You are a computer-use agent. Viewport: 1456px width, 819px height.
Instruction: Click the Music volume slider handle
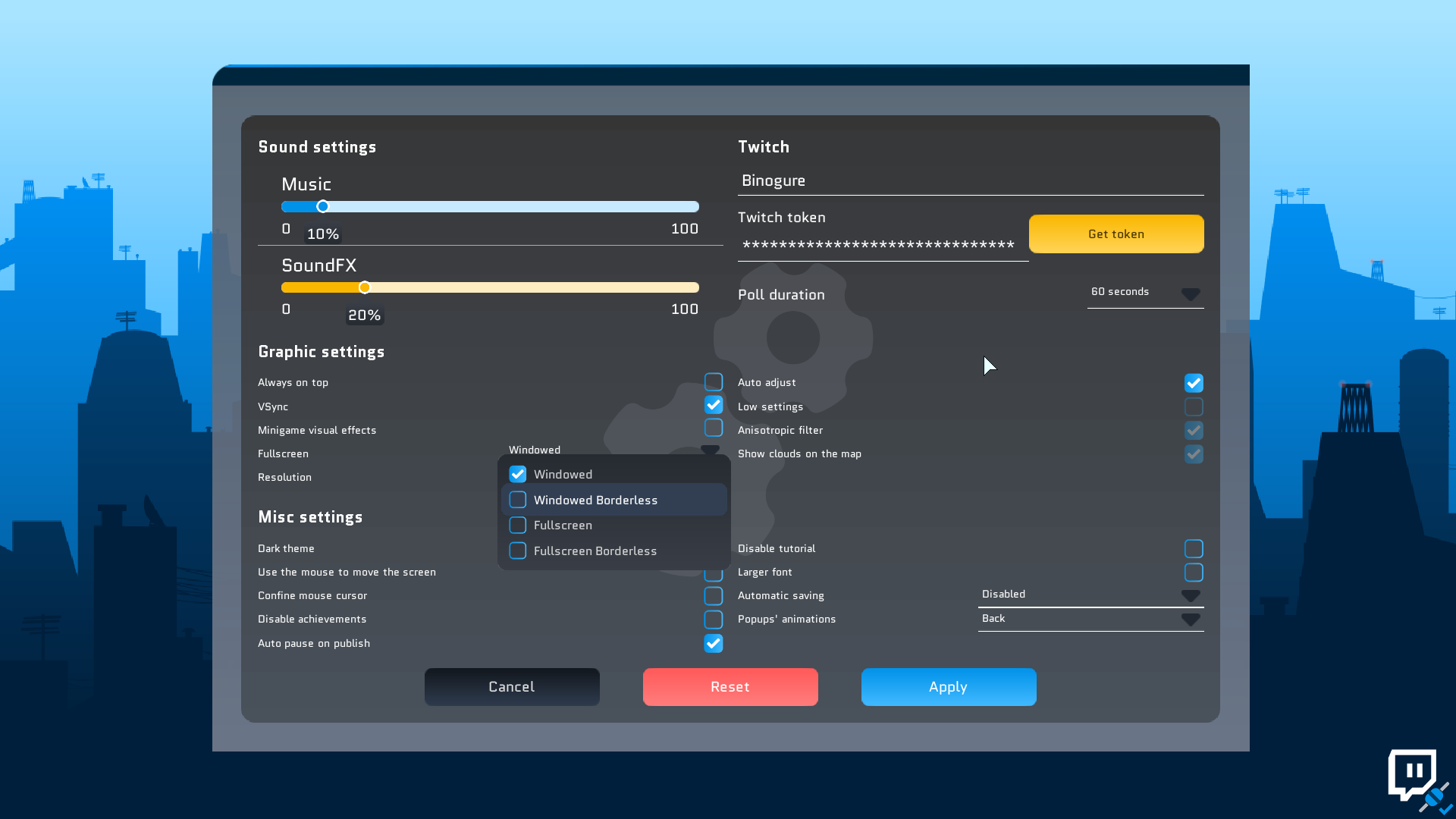click(x=323, y=206)
